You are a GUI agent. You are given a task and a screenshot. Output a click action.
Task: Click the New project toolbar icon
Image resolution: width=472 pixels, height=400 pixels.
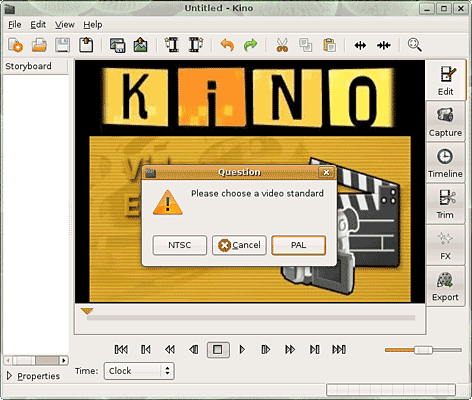click(15, 45)
